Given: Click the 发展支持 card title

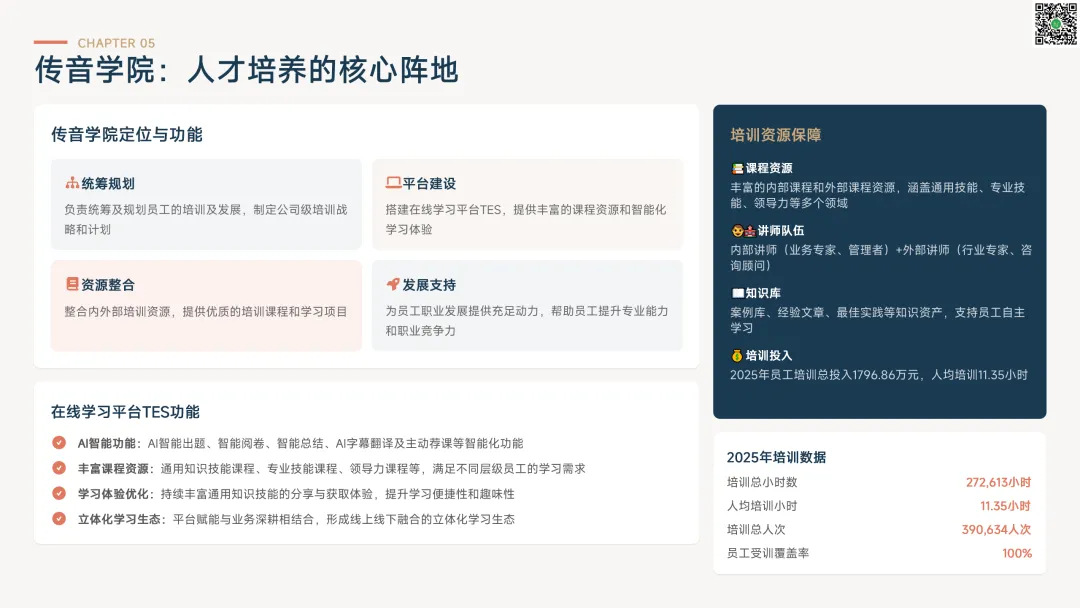Looking at the screenshot, I should point(430,284).
